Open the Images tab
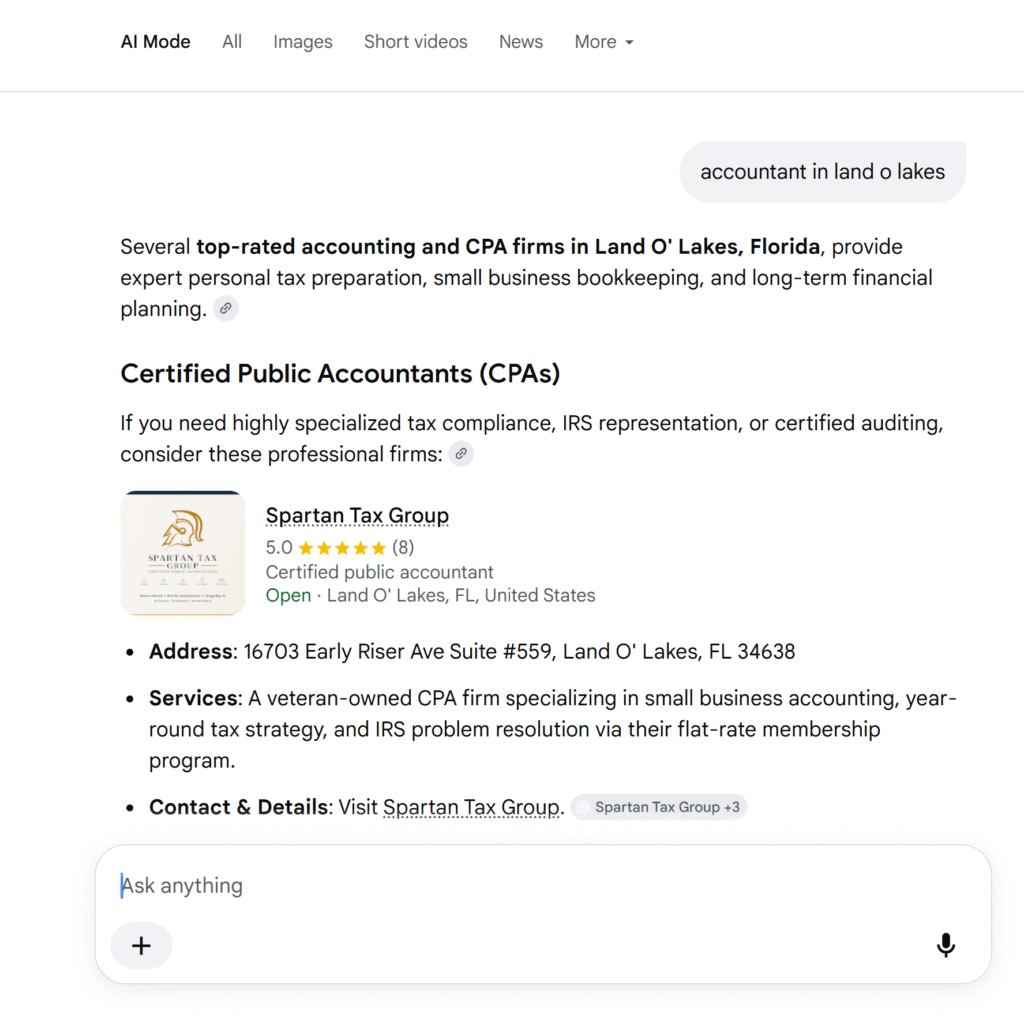Viewport: 1024px width, 1019px height. click(x=302, y=42)
